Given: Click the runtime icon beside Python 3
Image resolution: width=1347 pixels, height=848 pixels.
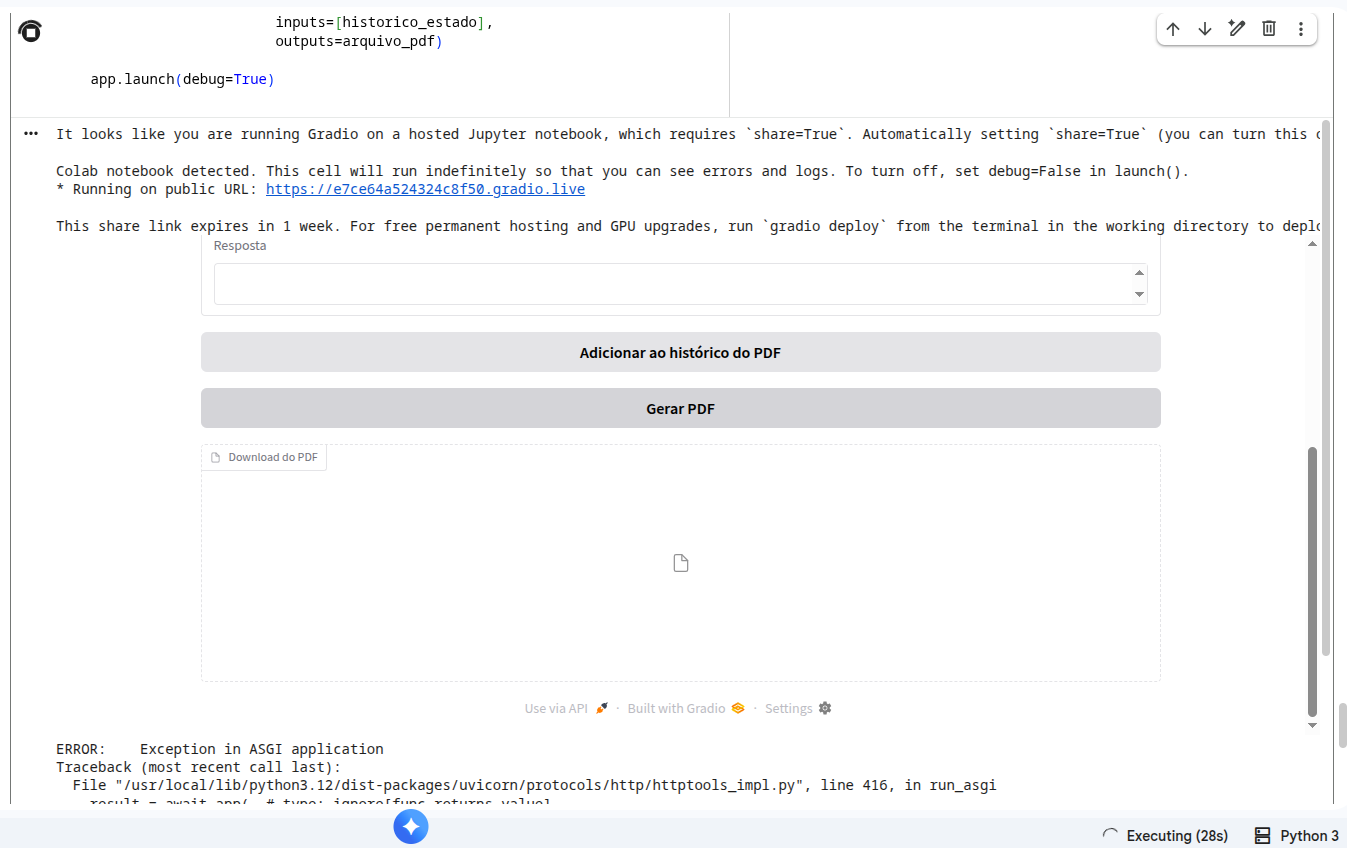Looking at the screenshot, I should pyautogui.click(x=1263, y=835).
